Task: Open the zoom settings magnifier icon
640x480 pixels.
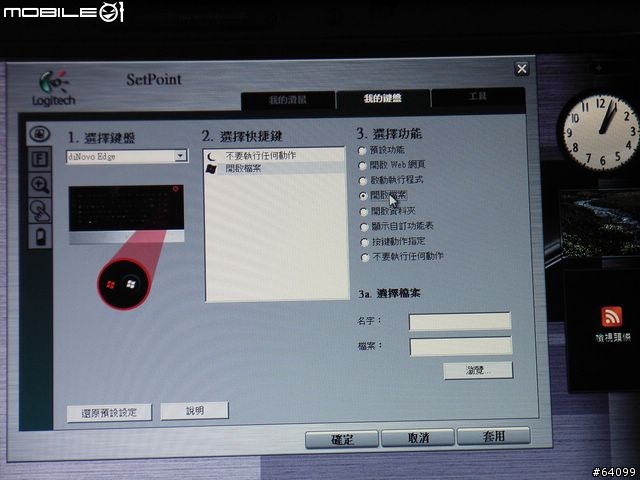Action: click(x=40, y=184)
